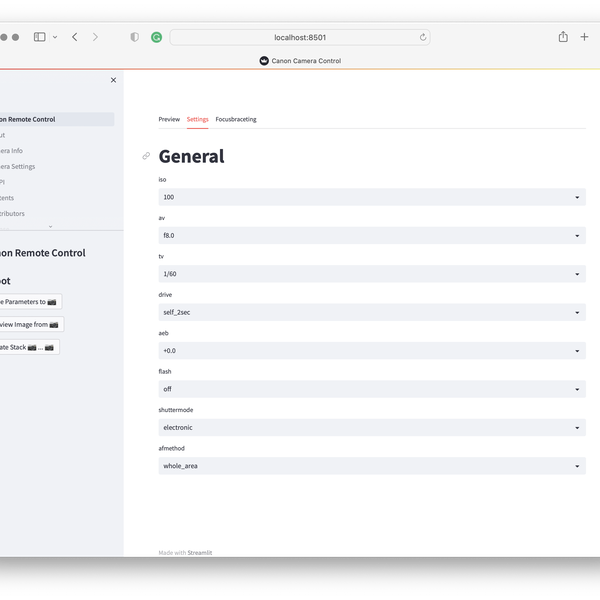Switch to the Preview tab
This screenshot has height=600, width=600.
169,119
